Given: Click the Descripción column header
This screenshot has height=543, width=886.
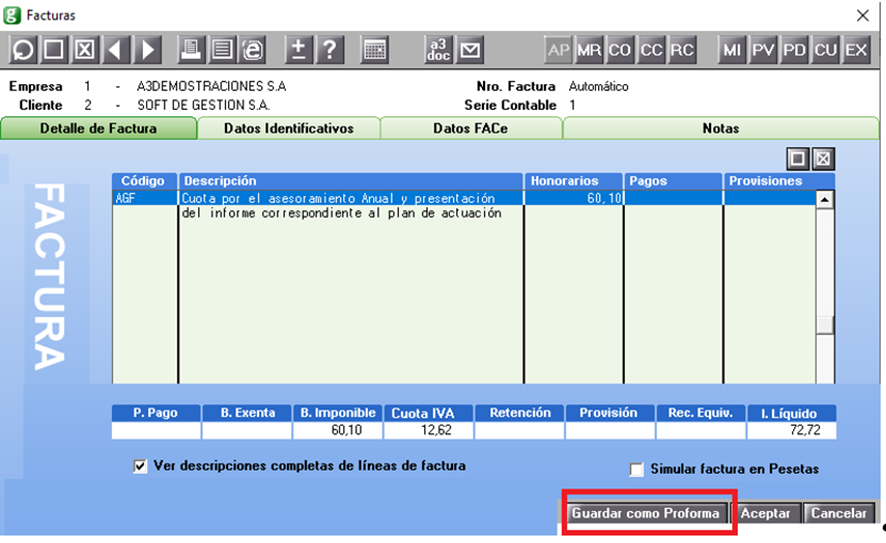Looking at the screenshot, I should click(351, 181).
